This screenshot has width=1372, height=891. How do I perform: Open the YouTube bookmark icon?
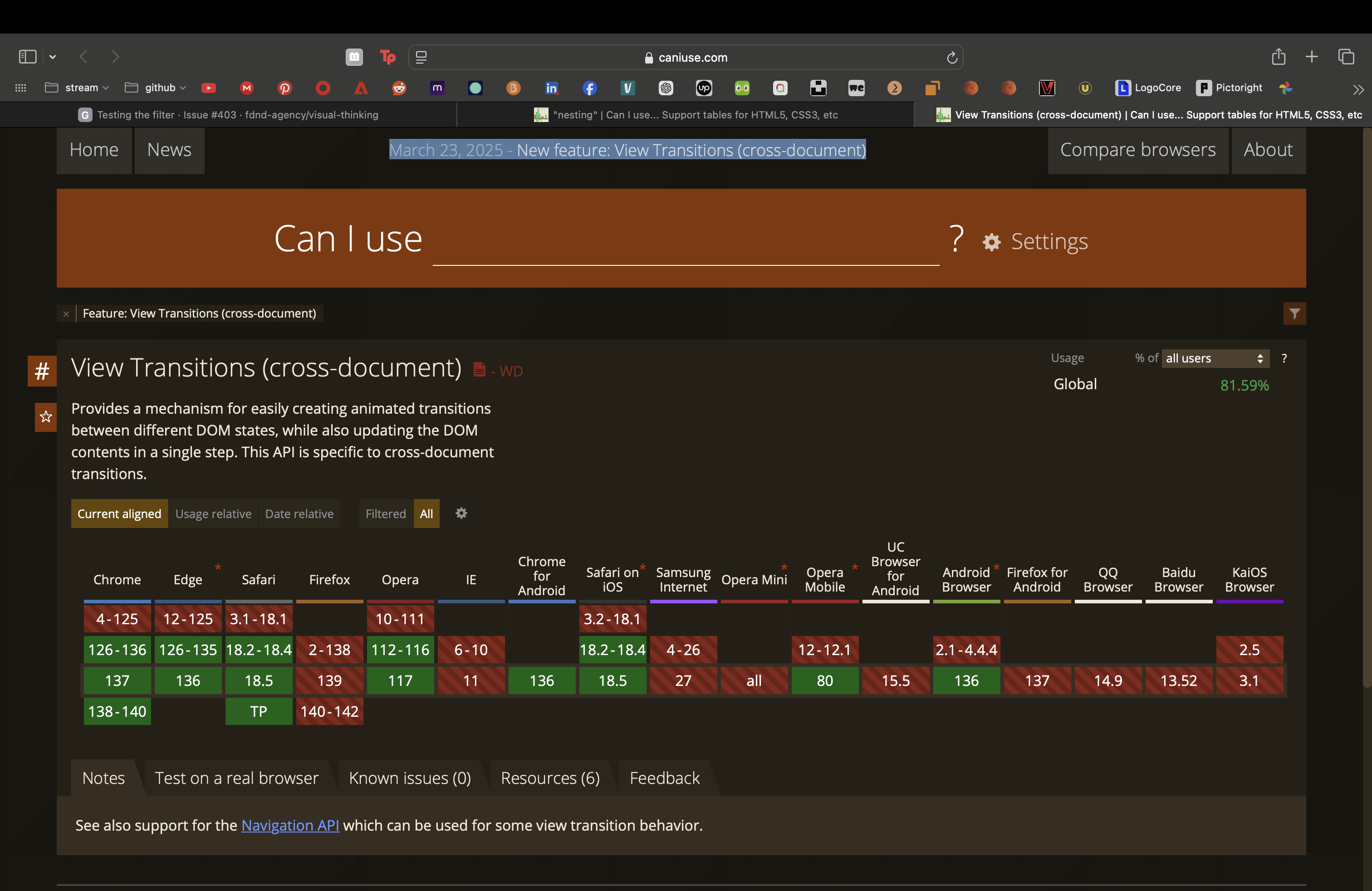[x=209, y=88]
